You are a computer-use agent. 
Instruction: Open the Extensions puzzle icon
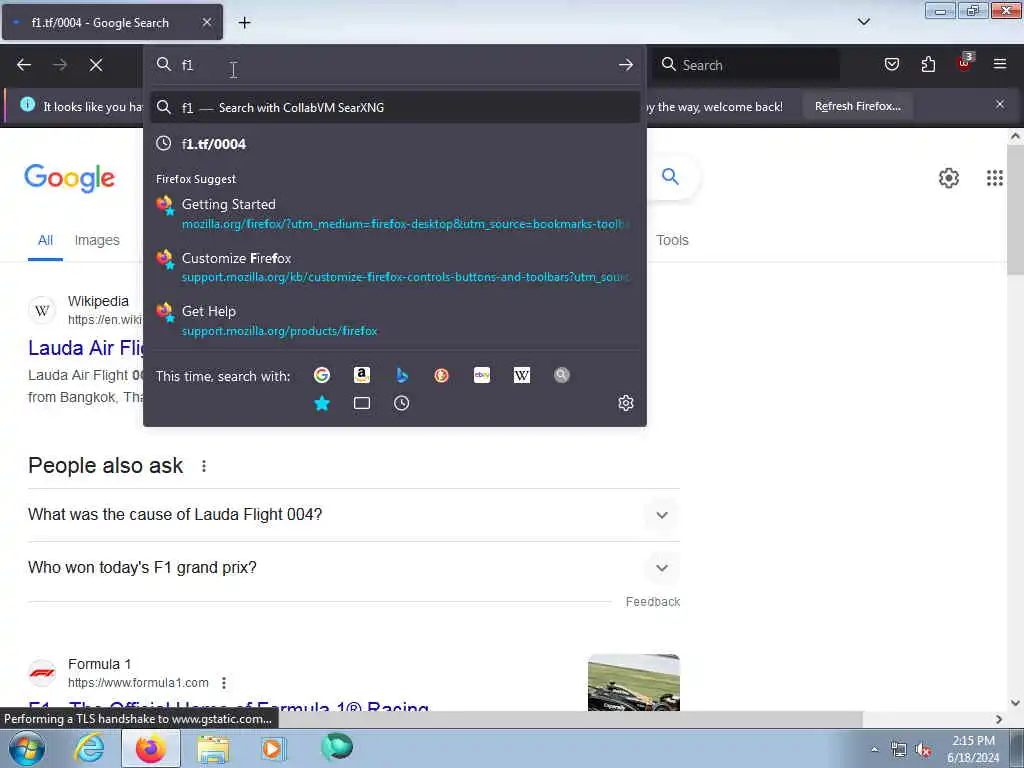coord(928,64)
